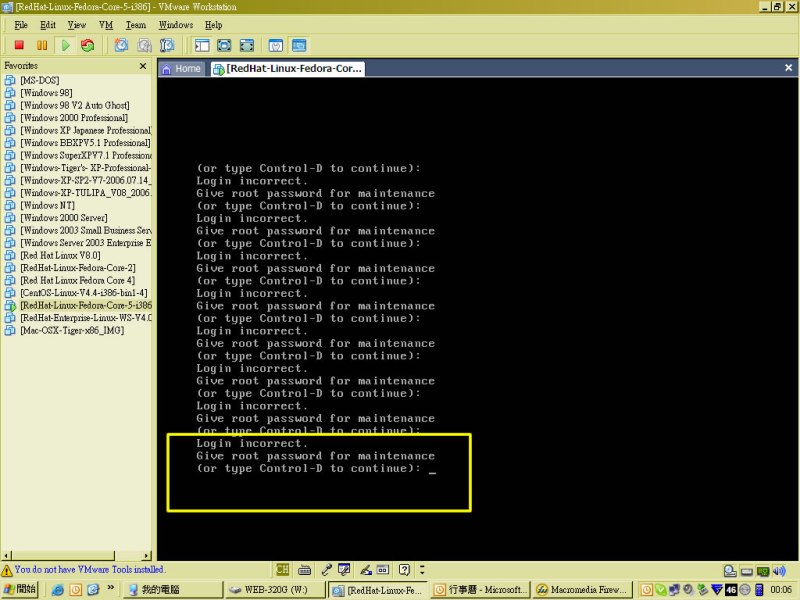
Task: Click the Take Snapshot toolbar icon
Action: pyautogui.click(x=121, y=45)
